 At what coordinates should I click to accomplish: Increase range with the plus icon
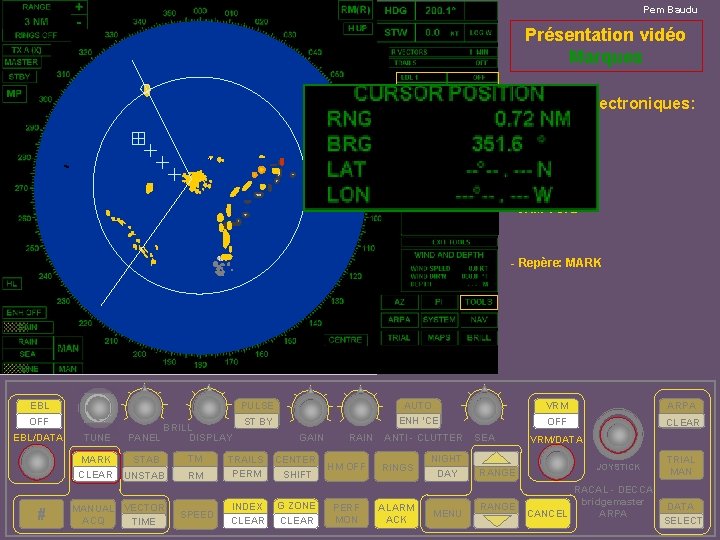(x=79, y=7)
